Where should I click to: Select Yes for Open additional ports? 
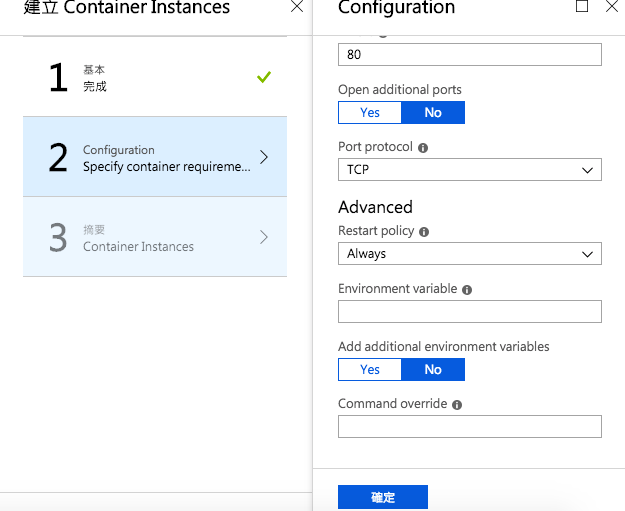coord(370,112)
